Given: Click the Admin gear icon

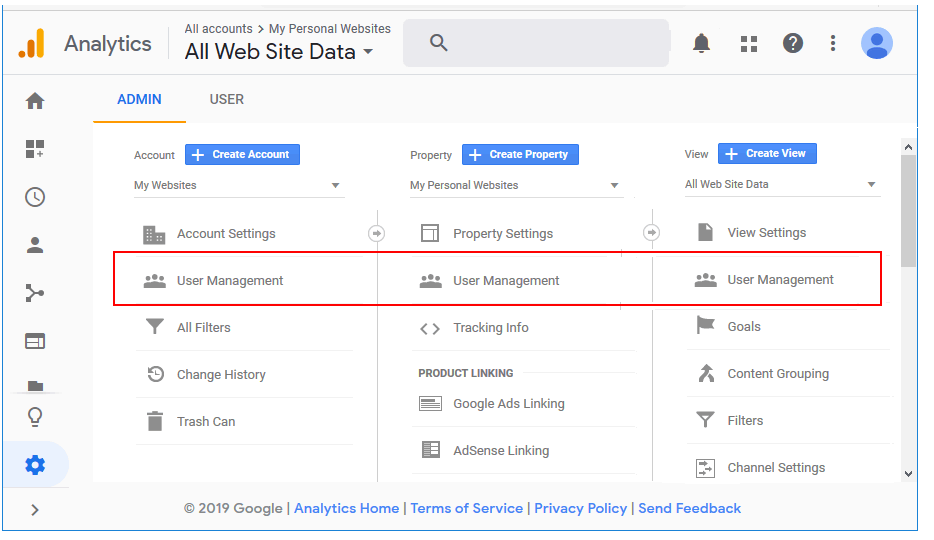Looking at the screenshot, I should [x=35, y=465].
